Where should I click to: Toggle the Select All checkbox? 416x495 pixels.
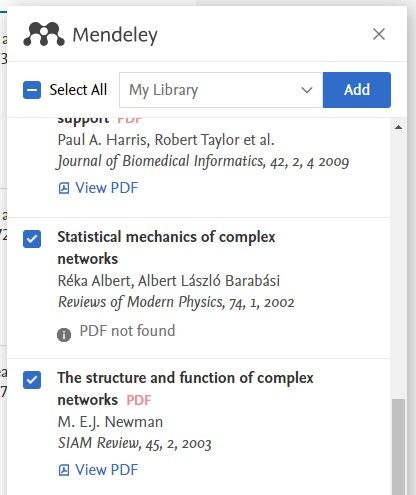click(32, 90)
